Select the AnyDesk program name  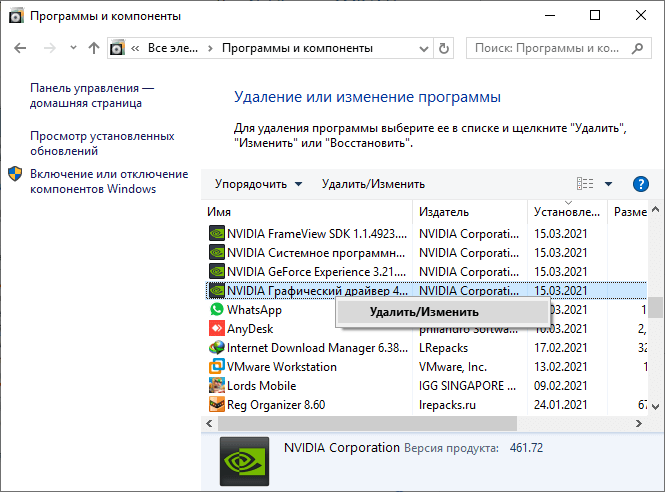click(x=250, y=329)
